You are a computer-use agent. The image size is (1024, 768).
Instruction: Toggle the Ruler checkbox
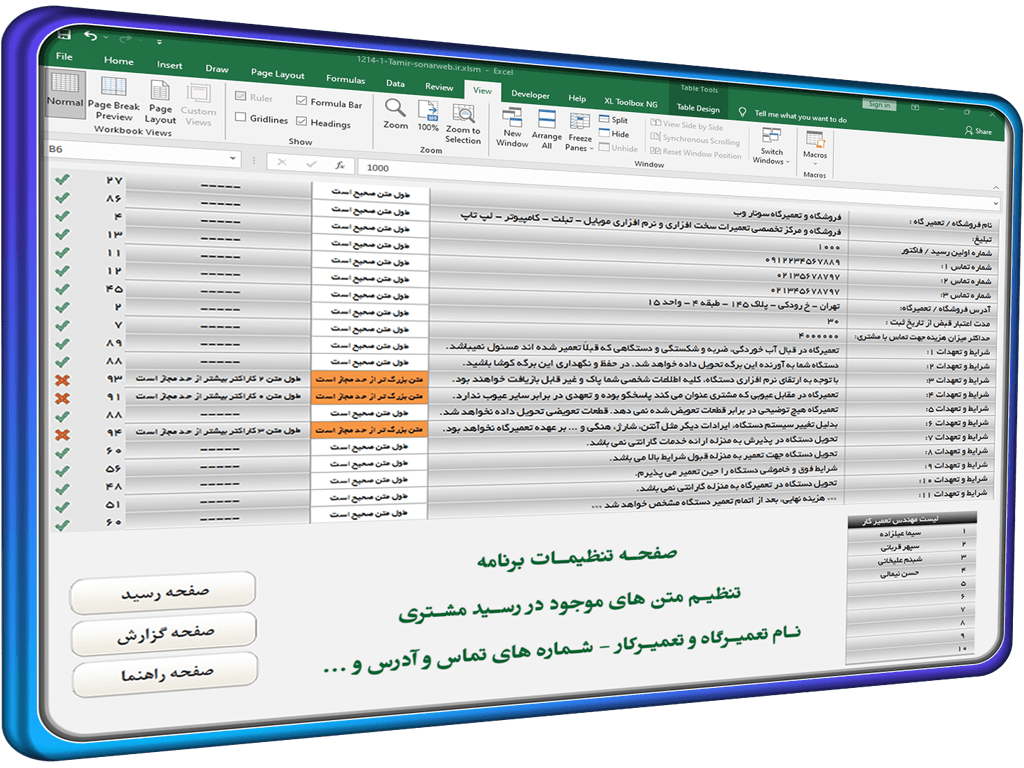coord(240,96)
